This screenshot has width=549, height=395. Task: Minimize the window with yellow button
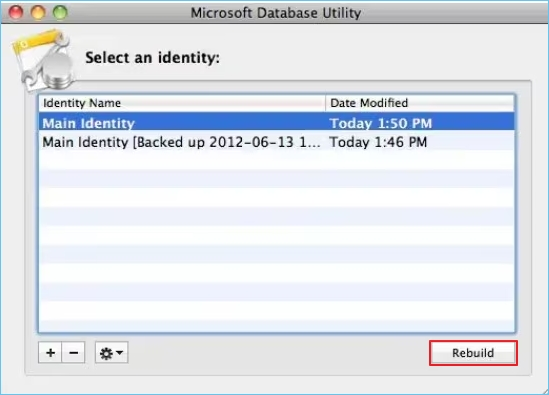pyautogui.click(x=38, y=12)
